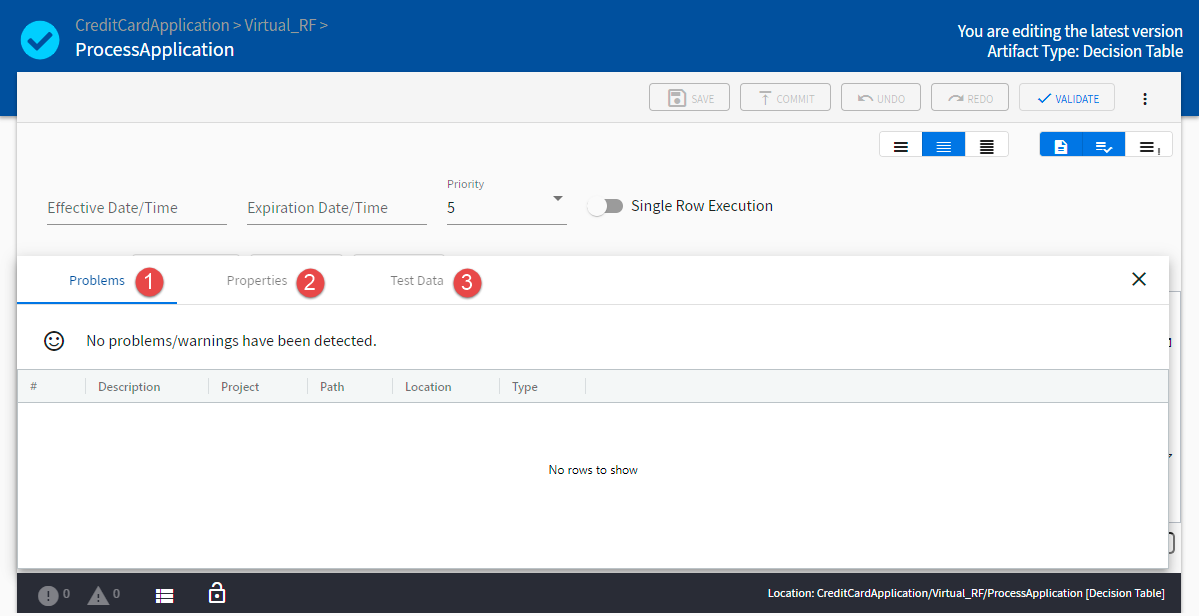Select the medium row density toggle
The height and width of the screenshot is (616, 1199).
tap(943, 146)
